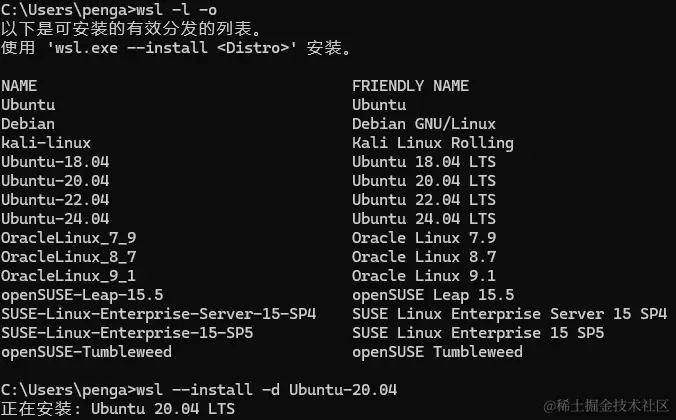The image size is (676, 420).
Task: Click the OracleLinux_9_1 entry
Action: click(x=68, y=276)
